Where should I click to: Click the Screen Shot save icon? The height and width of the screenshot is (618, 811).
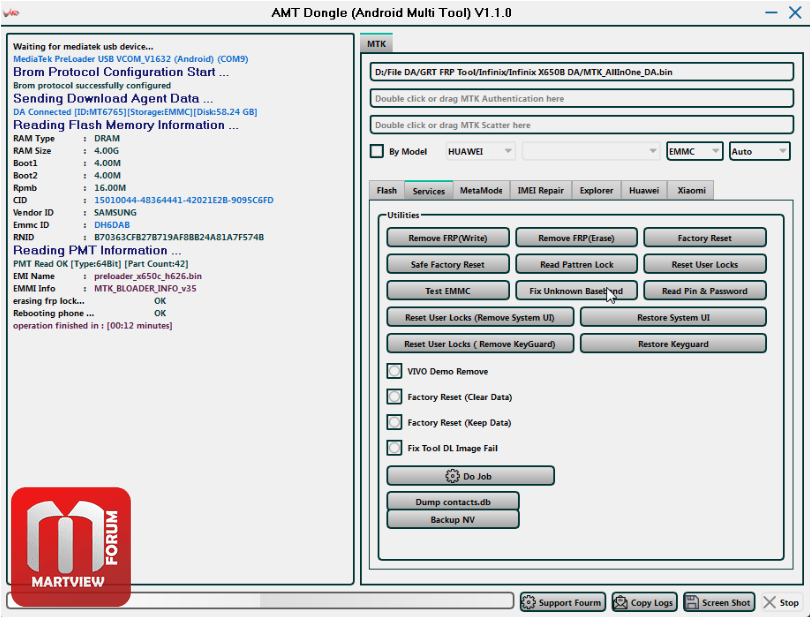tap(692, 602)
